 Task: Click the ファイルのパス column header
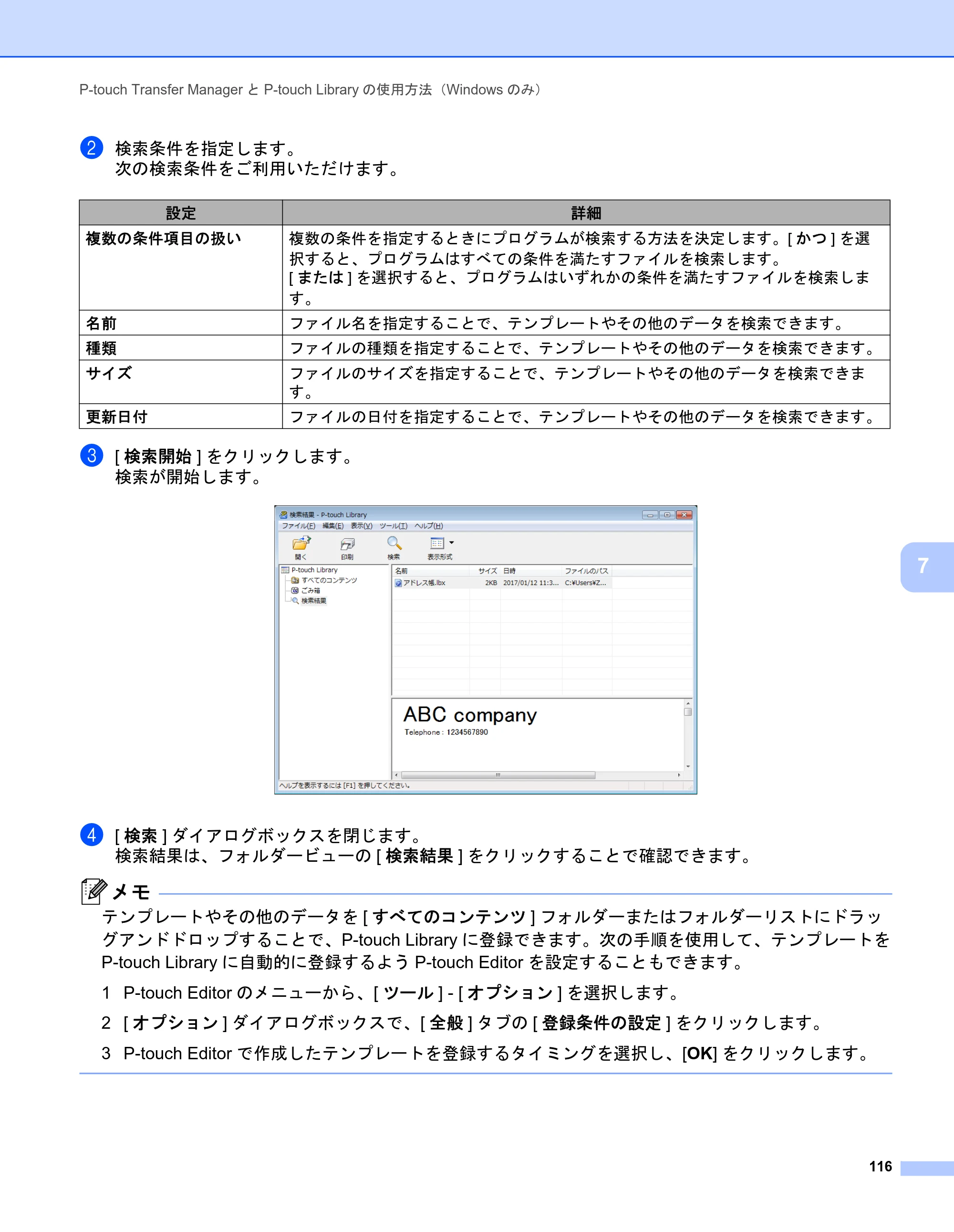click(x=587, y=571)
